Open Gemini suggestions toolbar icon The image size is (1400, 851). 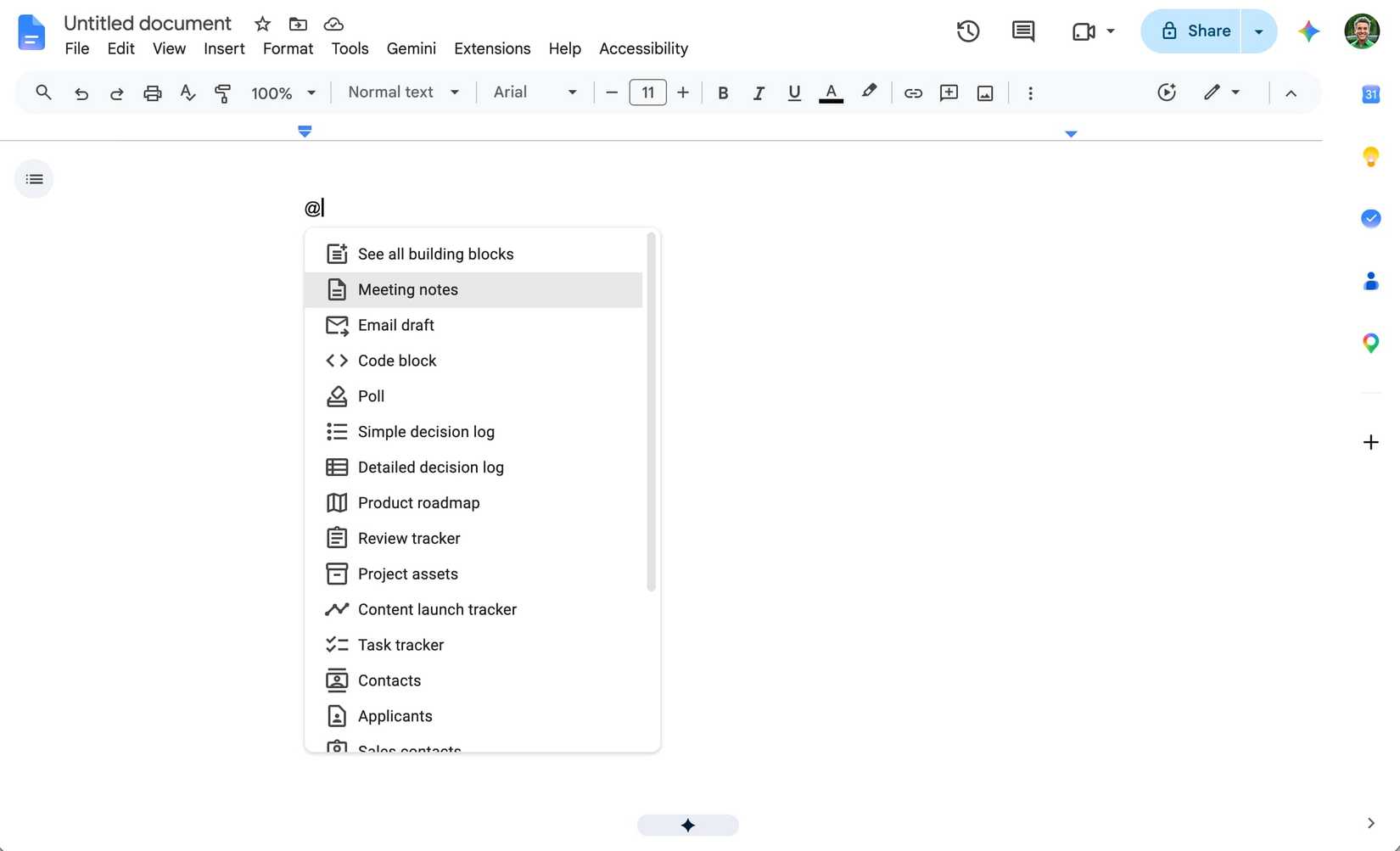point(1167,92)
